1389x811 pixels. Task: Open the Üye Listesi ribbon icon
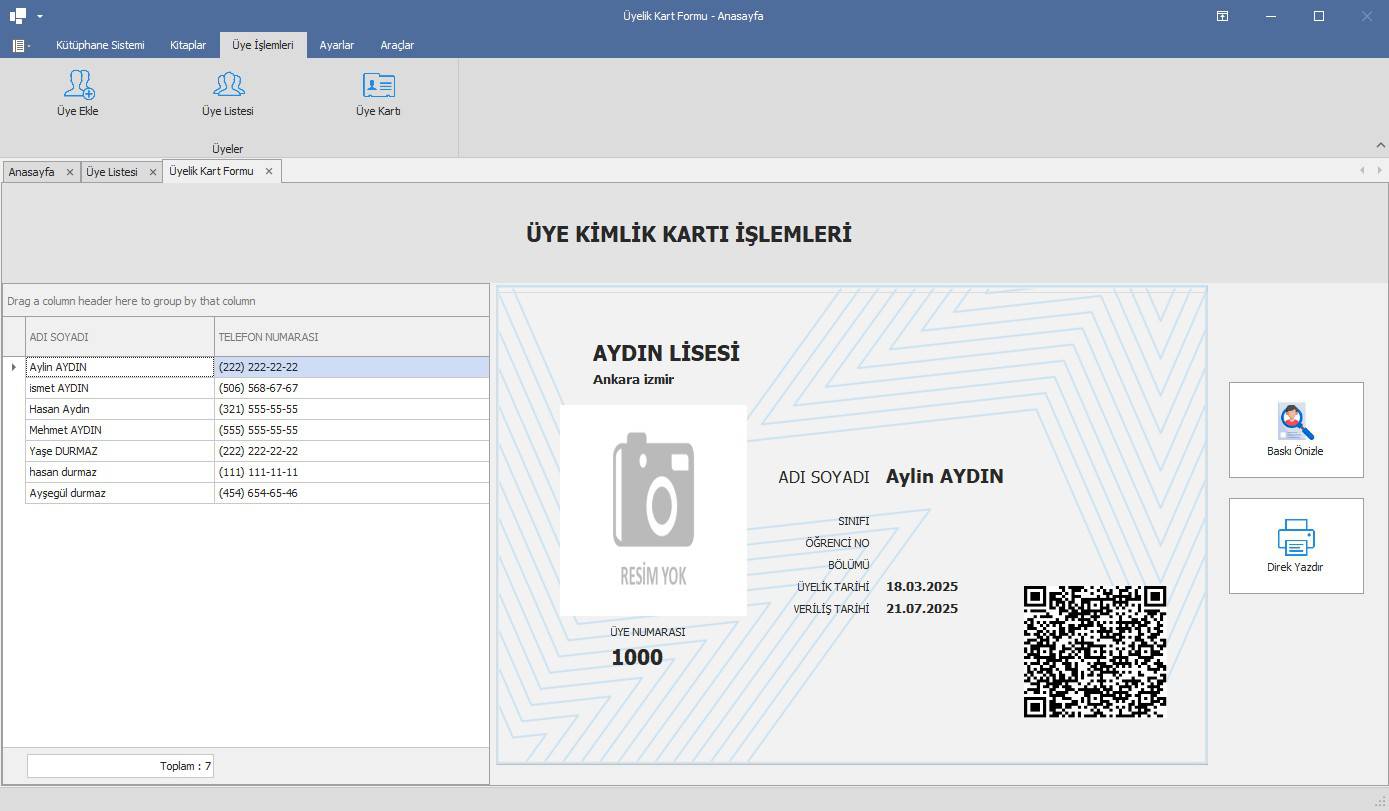pos(228,85)
